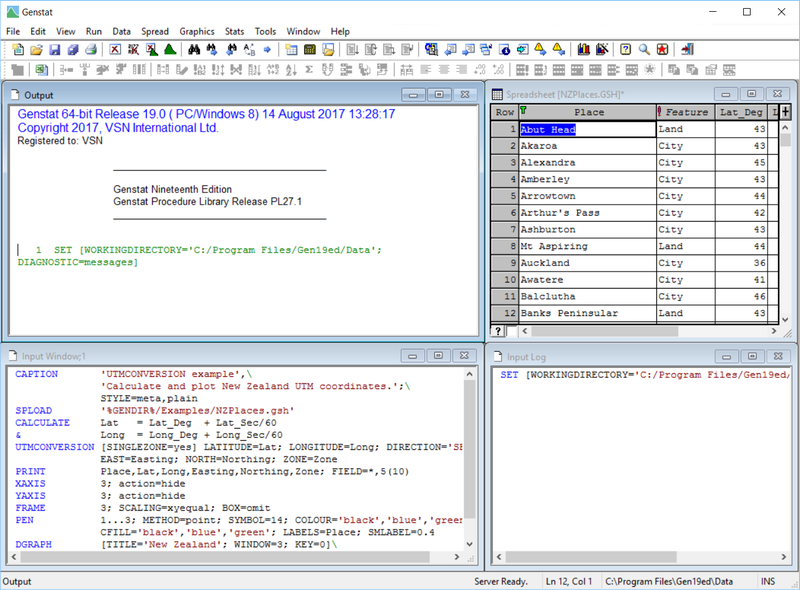Open Find using the binoculars icon
Viewport: 800px width, 590px height.
point(193,50)
